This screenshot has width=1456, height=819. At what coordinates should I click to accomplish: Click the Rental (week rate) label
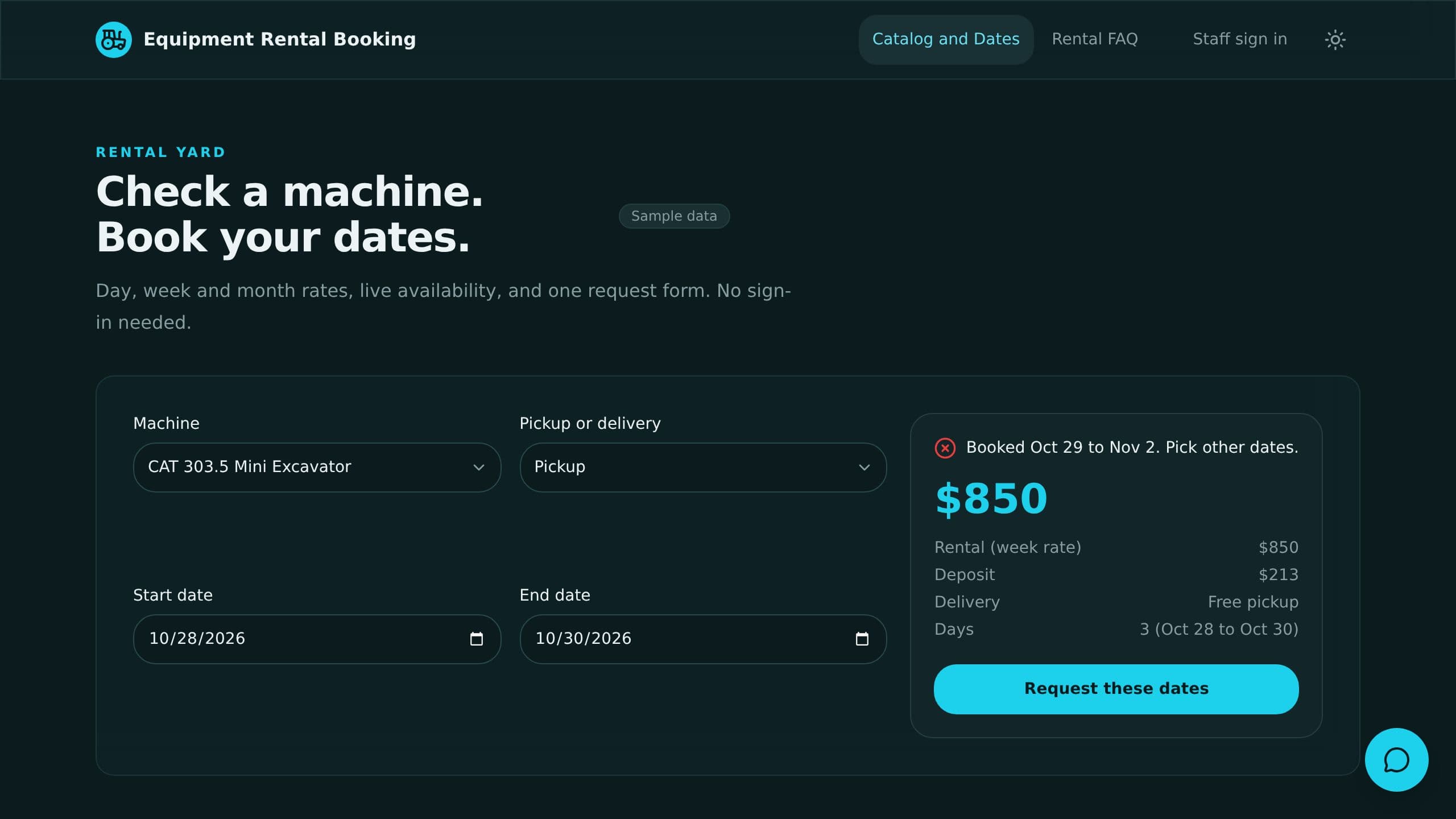[1007, 547]
